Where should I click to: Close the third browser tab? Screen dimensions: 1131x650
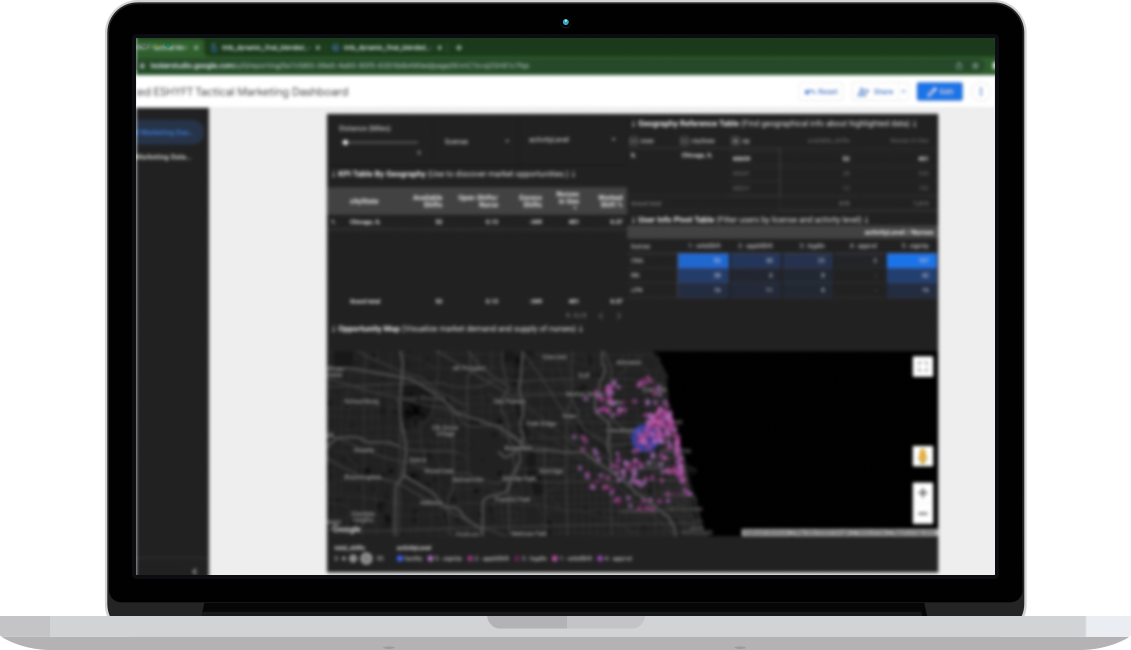tap(439, 48)
